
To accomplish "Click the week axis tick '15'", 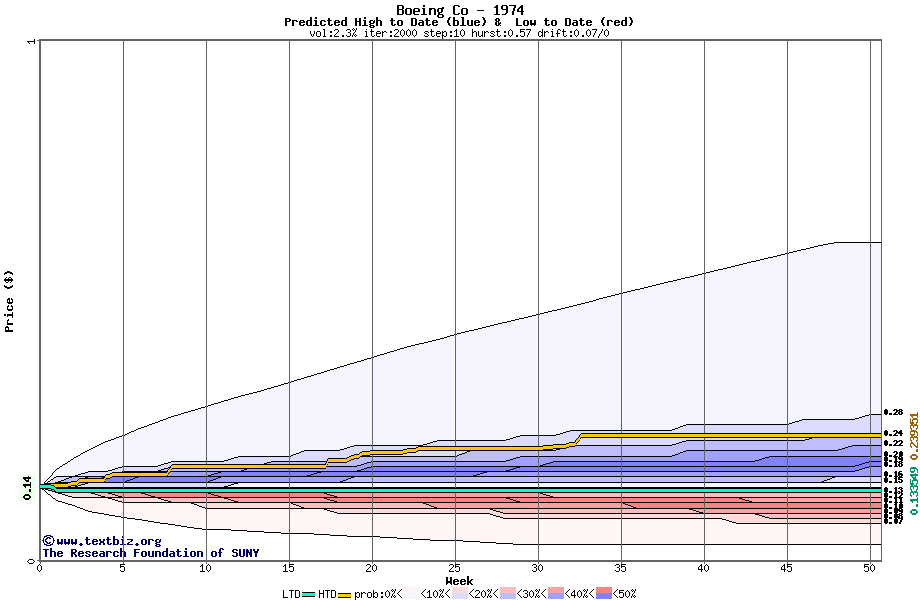I will (288, 568).
